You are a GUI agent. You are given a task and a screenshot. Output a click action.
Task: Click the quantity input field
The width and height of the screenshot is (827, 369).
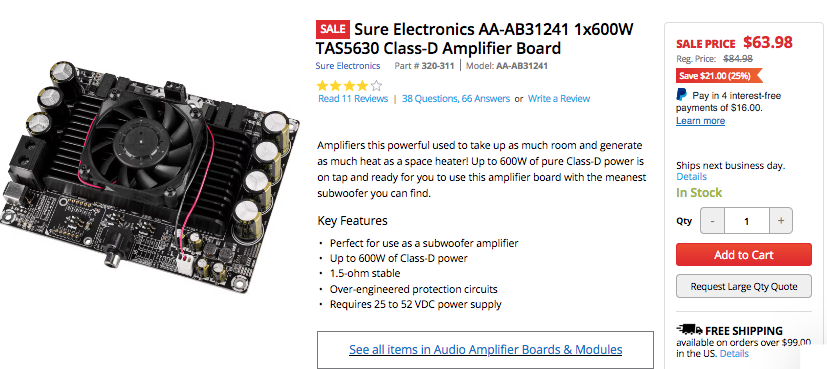pyautogui.click(x=747, y=221)
